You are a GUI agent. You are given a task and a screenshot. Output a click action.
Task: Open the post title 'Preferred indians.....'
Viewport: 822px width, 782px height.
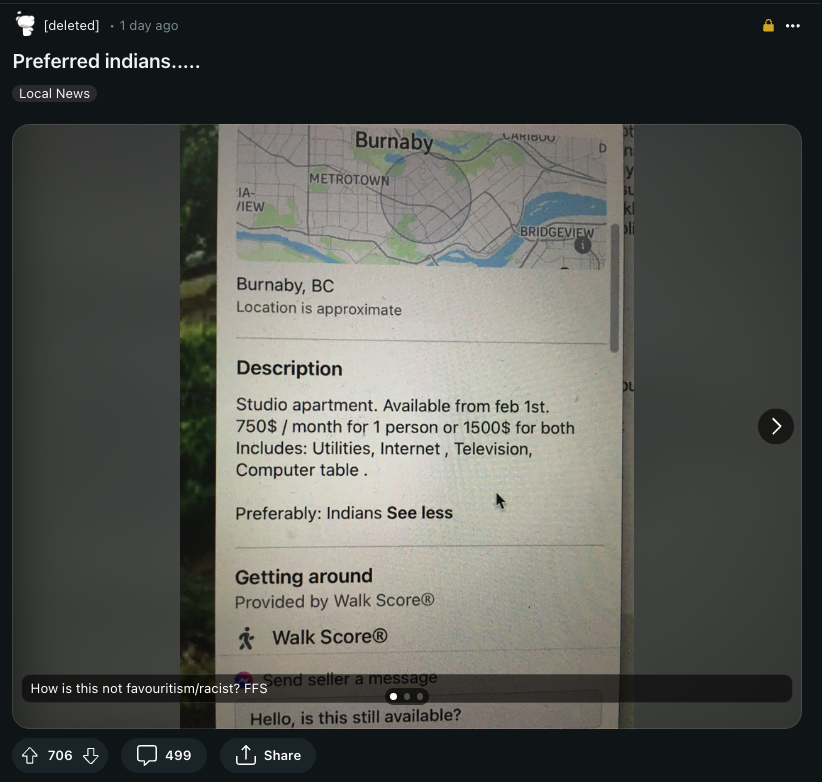106,61
